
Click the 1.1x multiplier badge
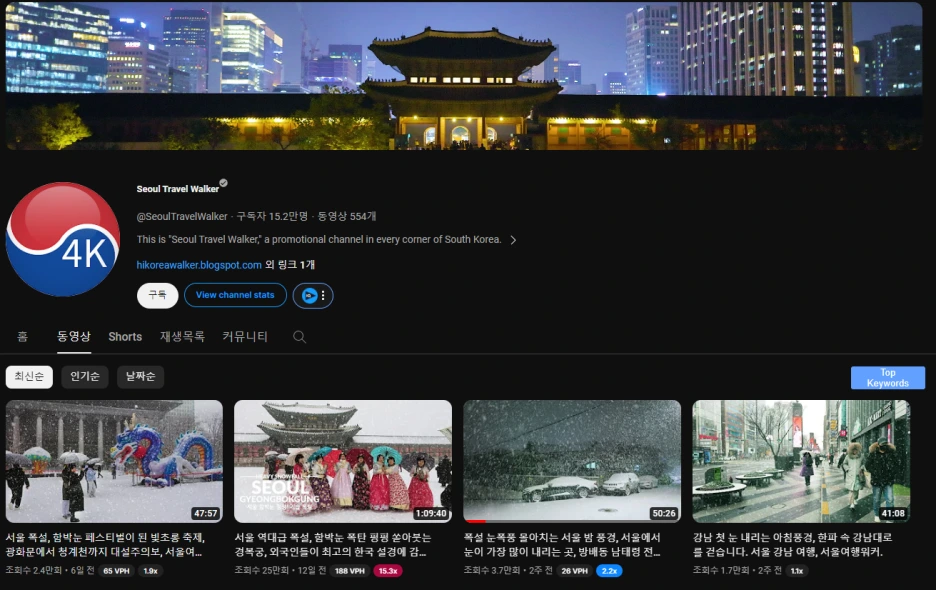coord(797,571)
